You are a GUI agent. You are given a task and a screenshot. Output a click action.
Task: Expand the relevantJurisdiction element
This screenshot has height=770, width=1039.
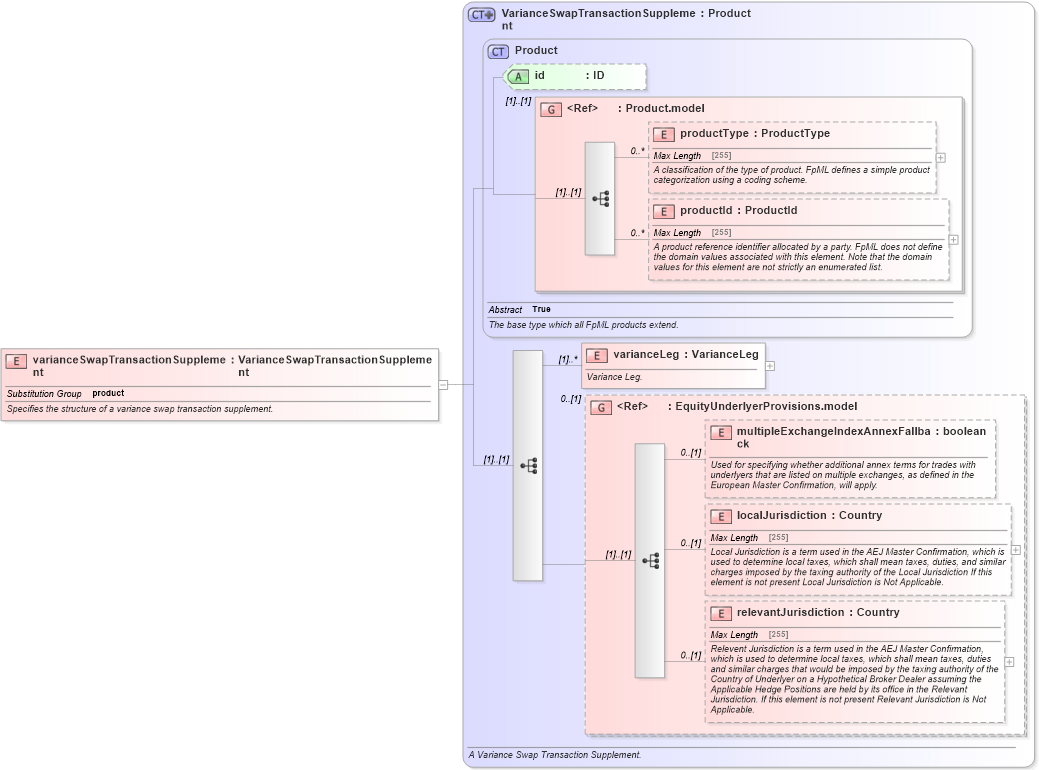pos(1009,662)
